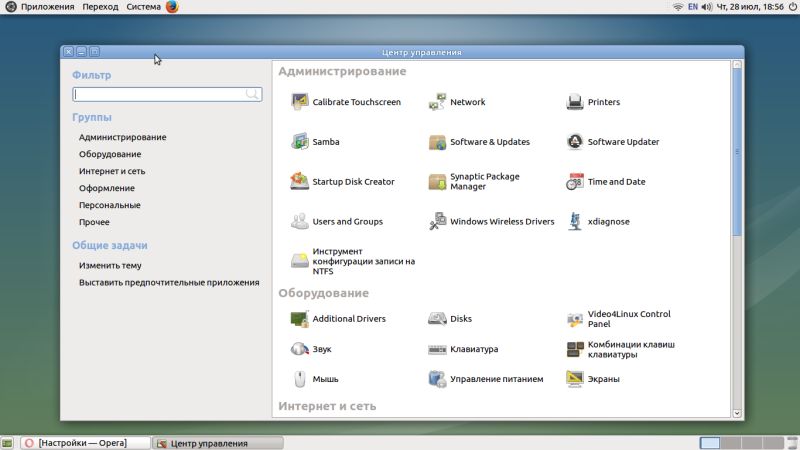Click the show desktop icon in bottom panel

click(7, 443)
